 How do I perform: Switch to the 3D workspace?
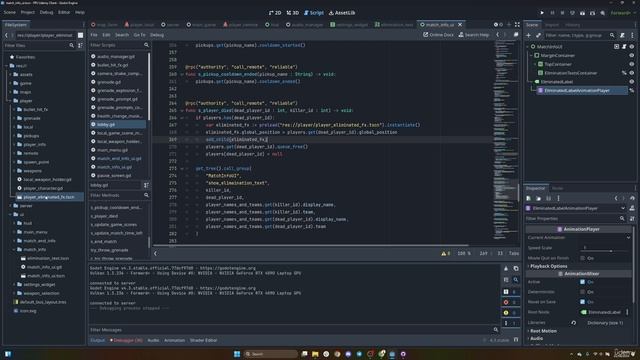coord(293,13)
